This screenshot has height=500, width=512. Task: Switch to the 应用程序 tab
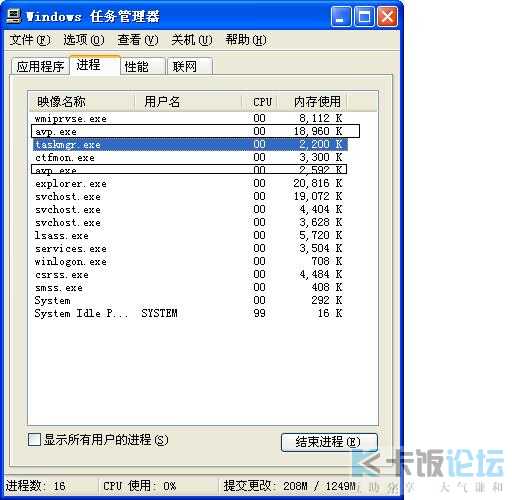point(40,66)
